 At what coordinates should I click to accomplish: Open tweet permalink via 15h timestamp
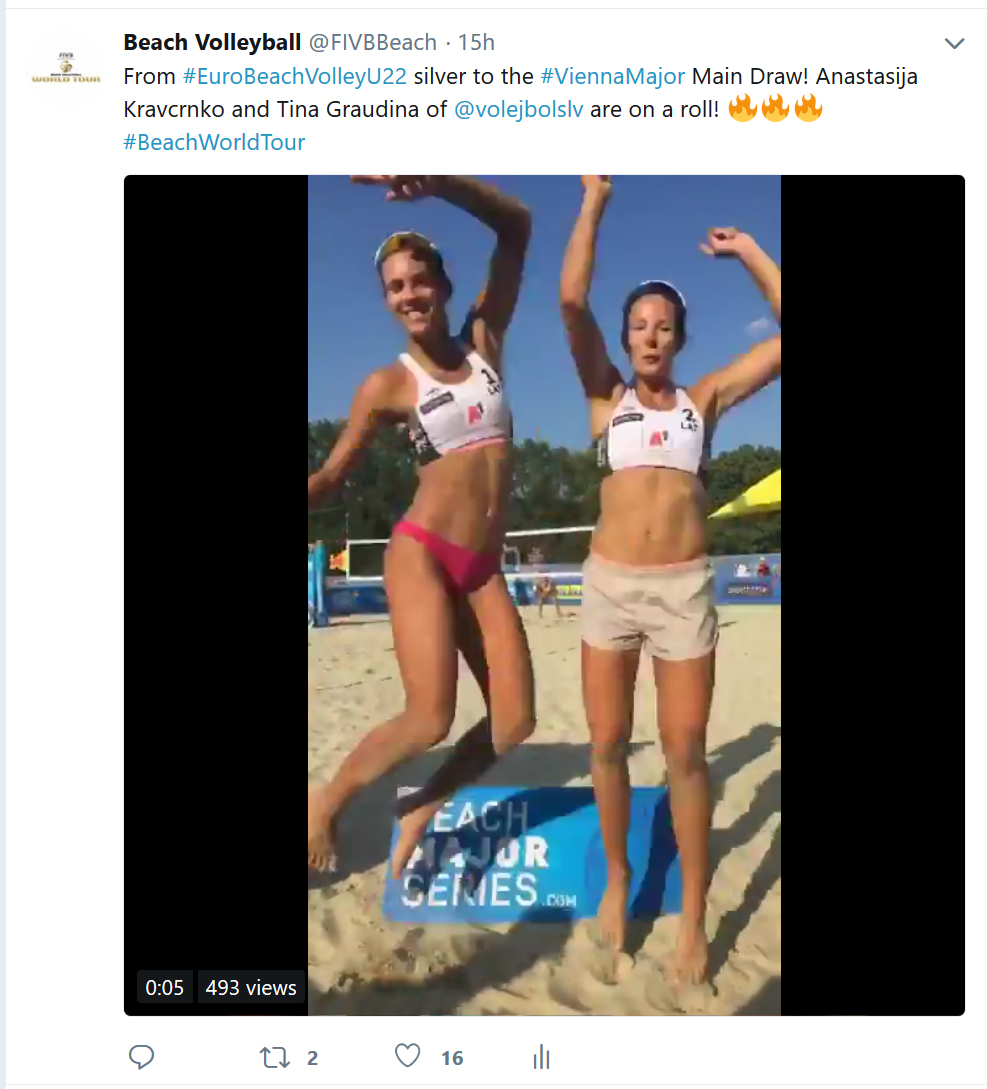476,42
